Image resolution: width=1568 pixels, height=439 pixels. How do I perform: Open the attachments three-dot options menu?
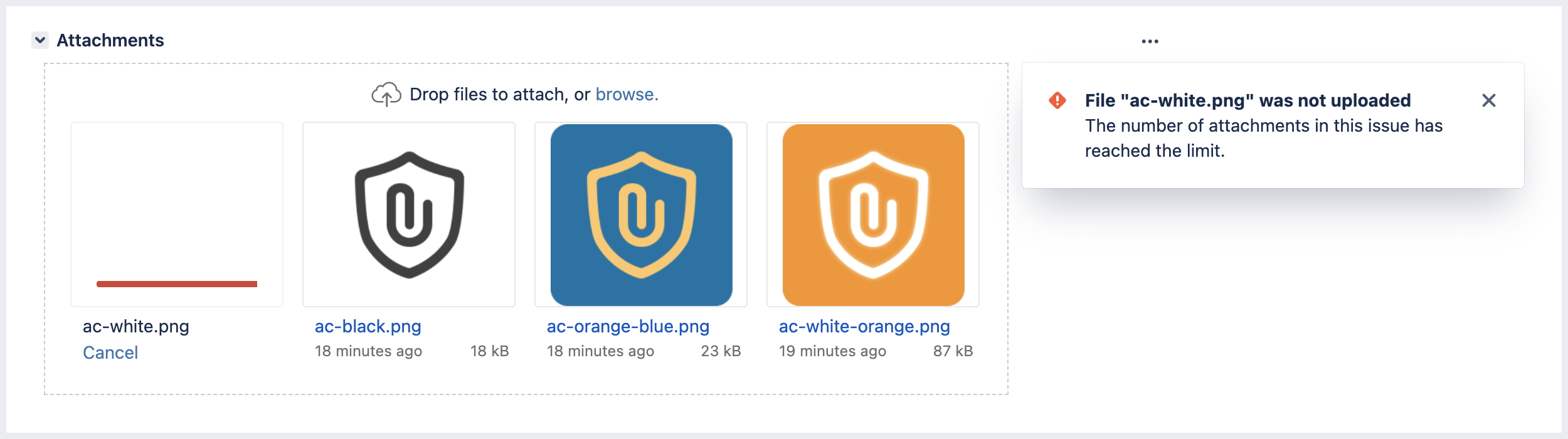(x=1150, y=41)
